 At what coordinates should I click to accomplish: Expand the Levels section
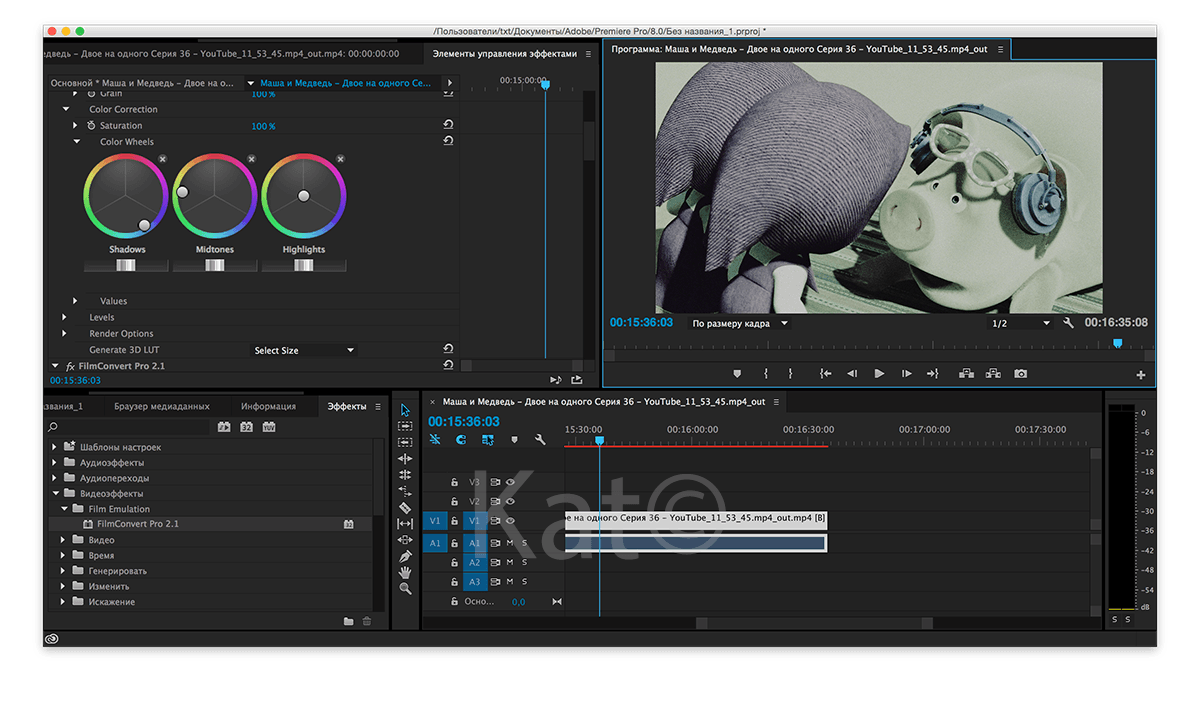click(x=66, y=317)
